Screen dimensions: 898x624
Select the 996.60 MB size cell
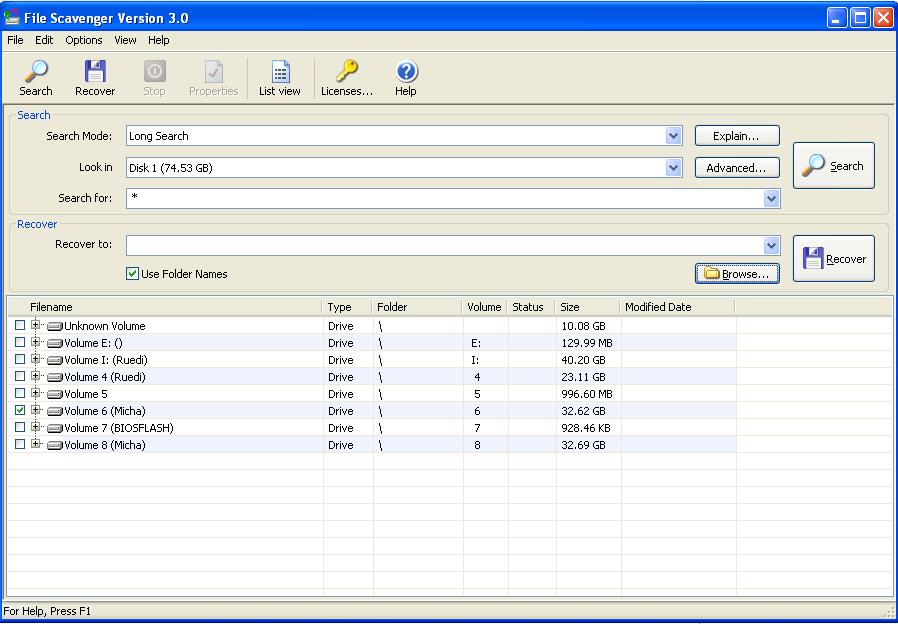[x=588, y=394]
